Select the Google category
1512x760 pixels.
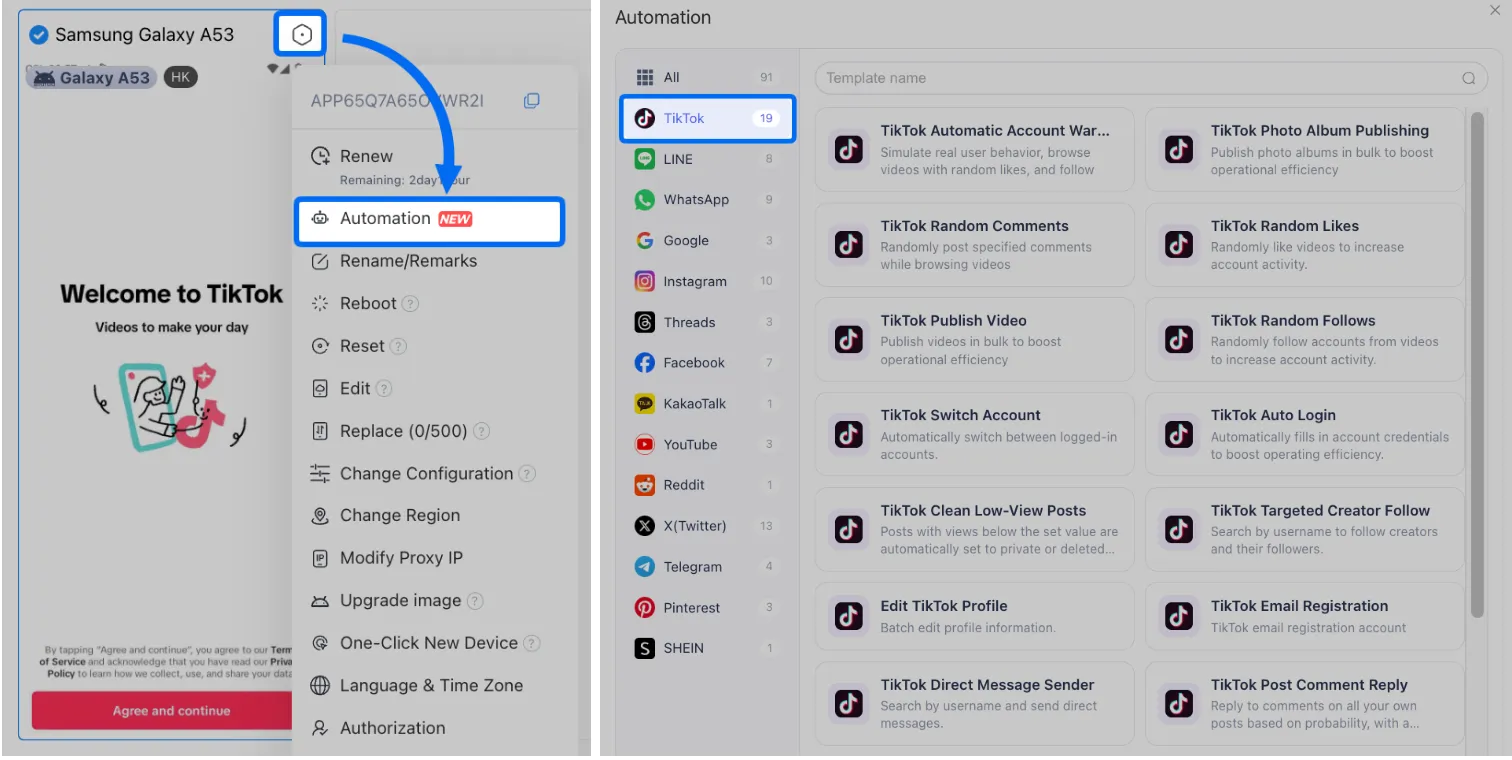coord(706,240)
